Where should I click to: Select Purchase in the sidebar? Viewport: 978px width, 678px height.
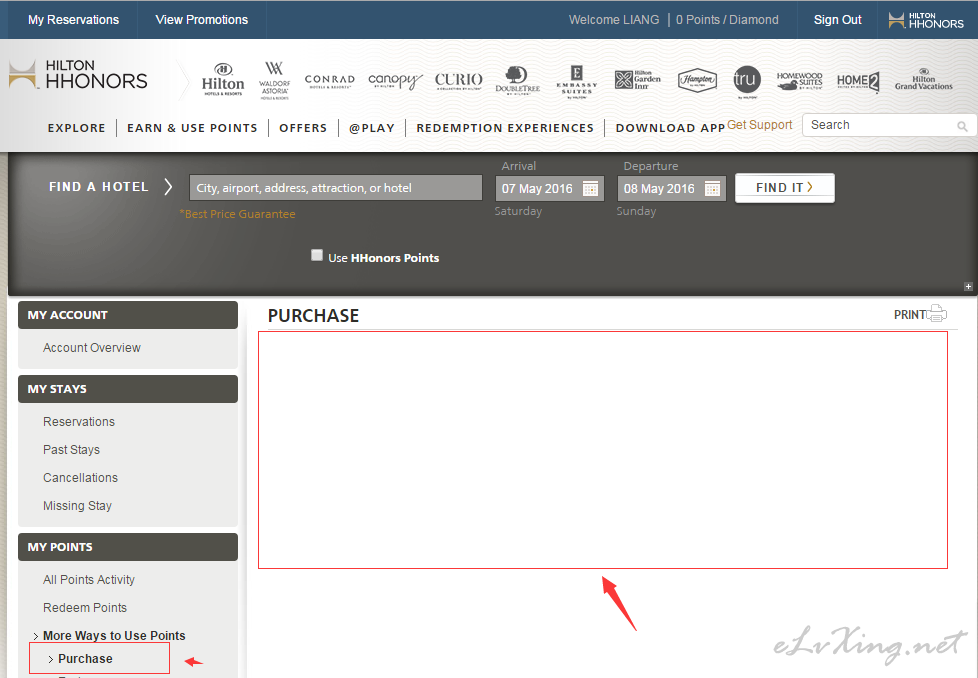[x=85, y=659]
